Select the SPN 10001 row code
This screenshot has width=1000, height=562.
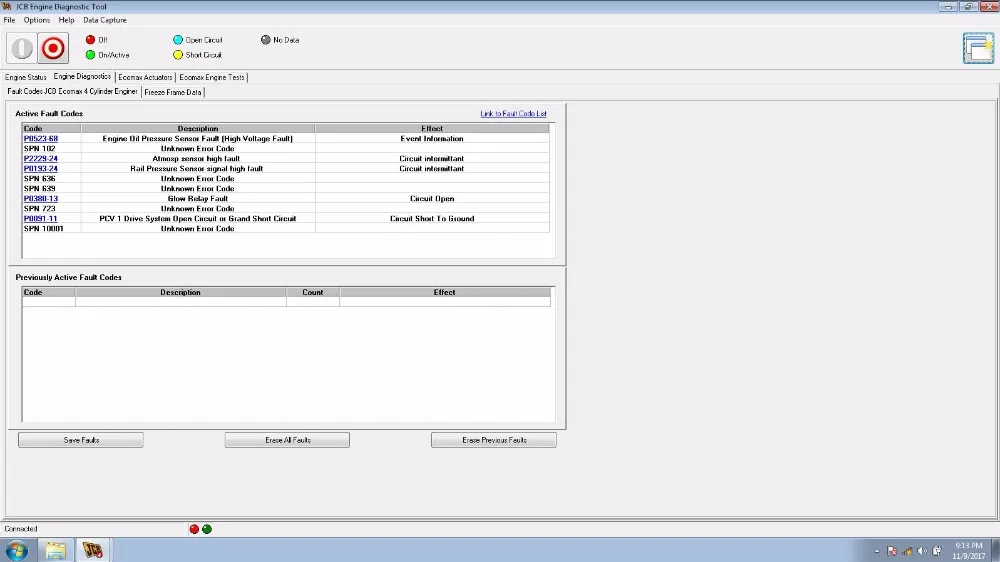point(43,228)
